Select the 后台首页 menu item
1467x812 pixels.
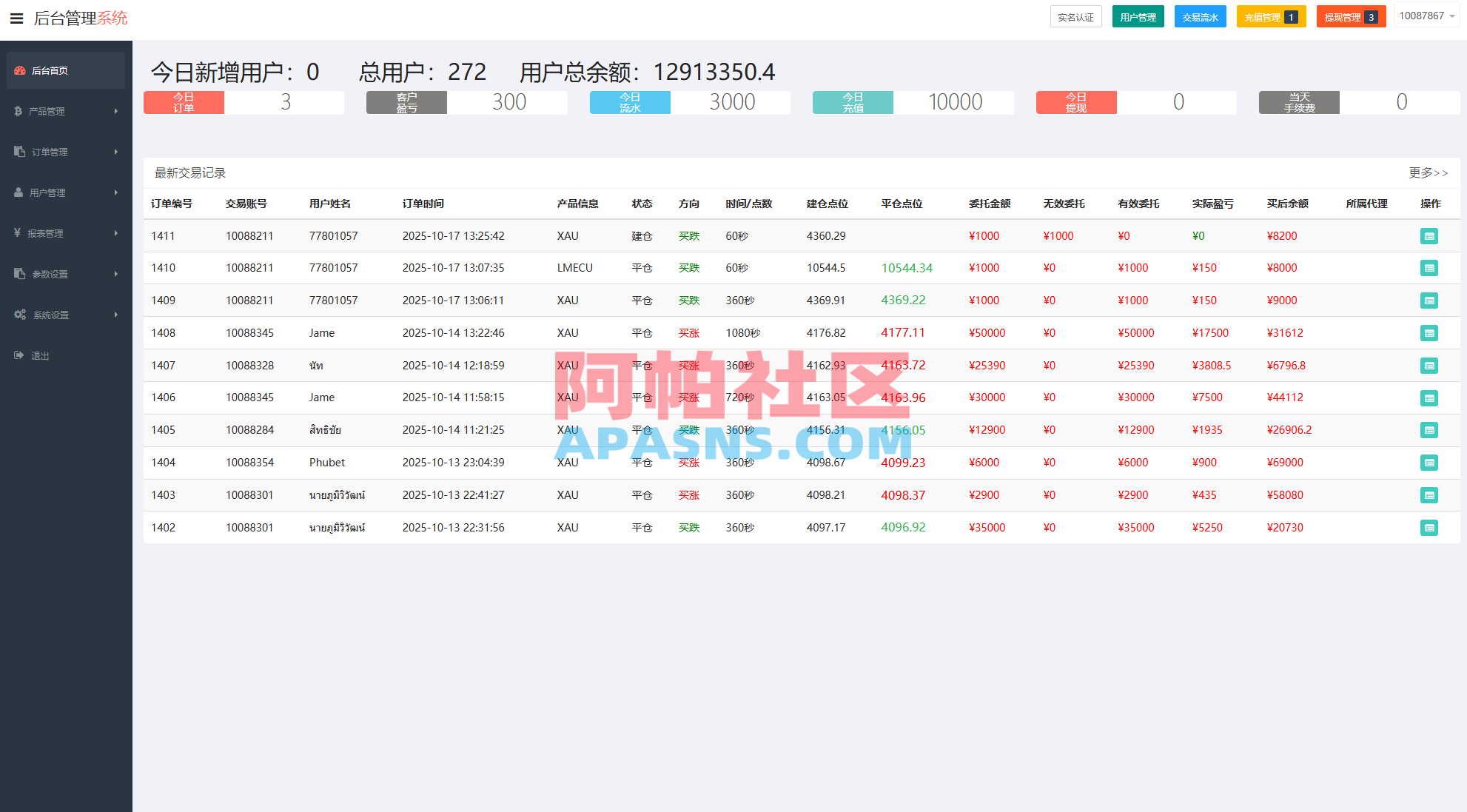coord(50,70)
